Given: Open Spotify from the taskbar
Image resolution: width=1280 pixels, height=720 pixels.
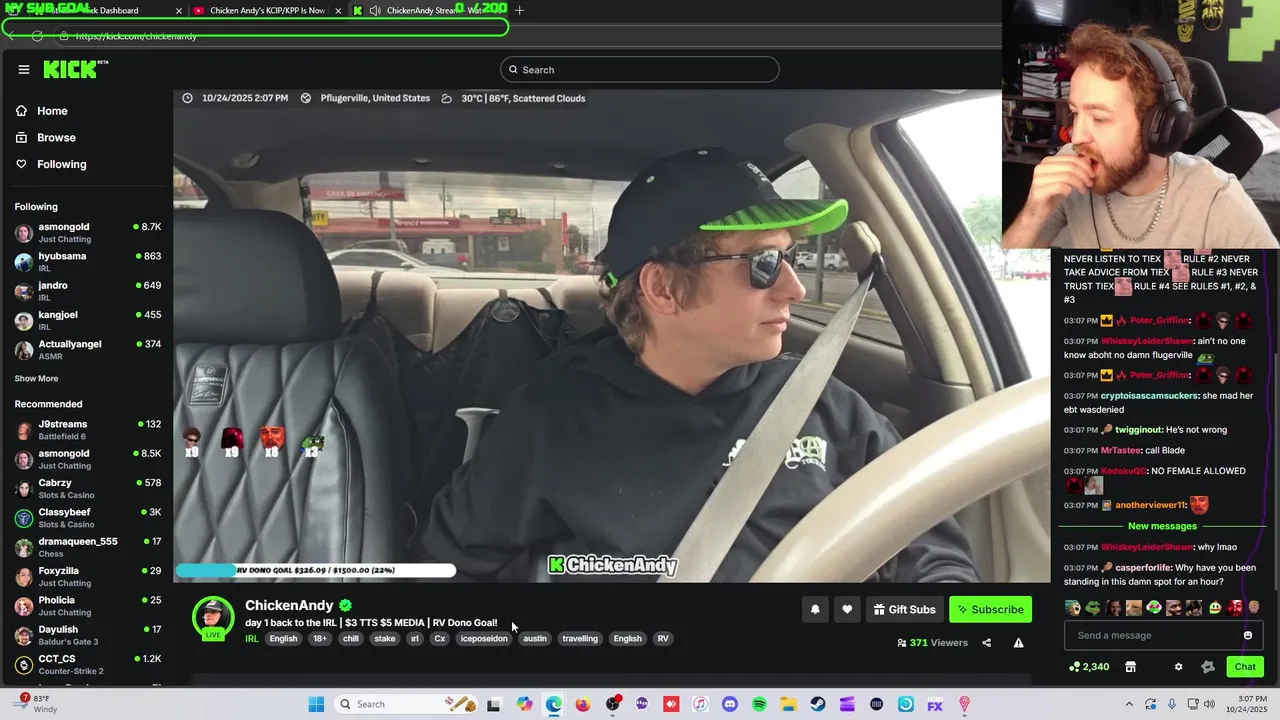Looking at the screenshot, I should 759,704.
